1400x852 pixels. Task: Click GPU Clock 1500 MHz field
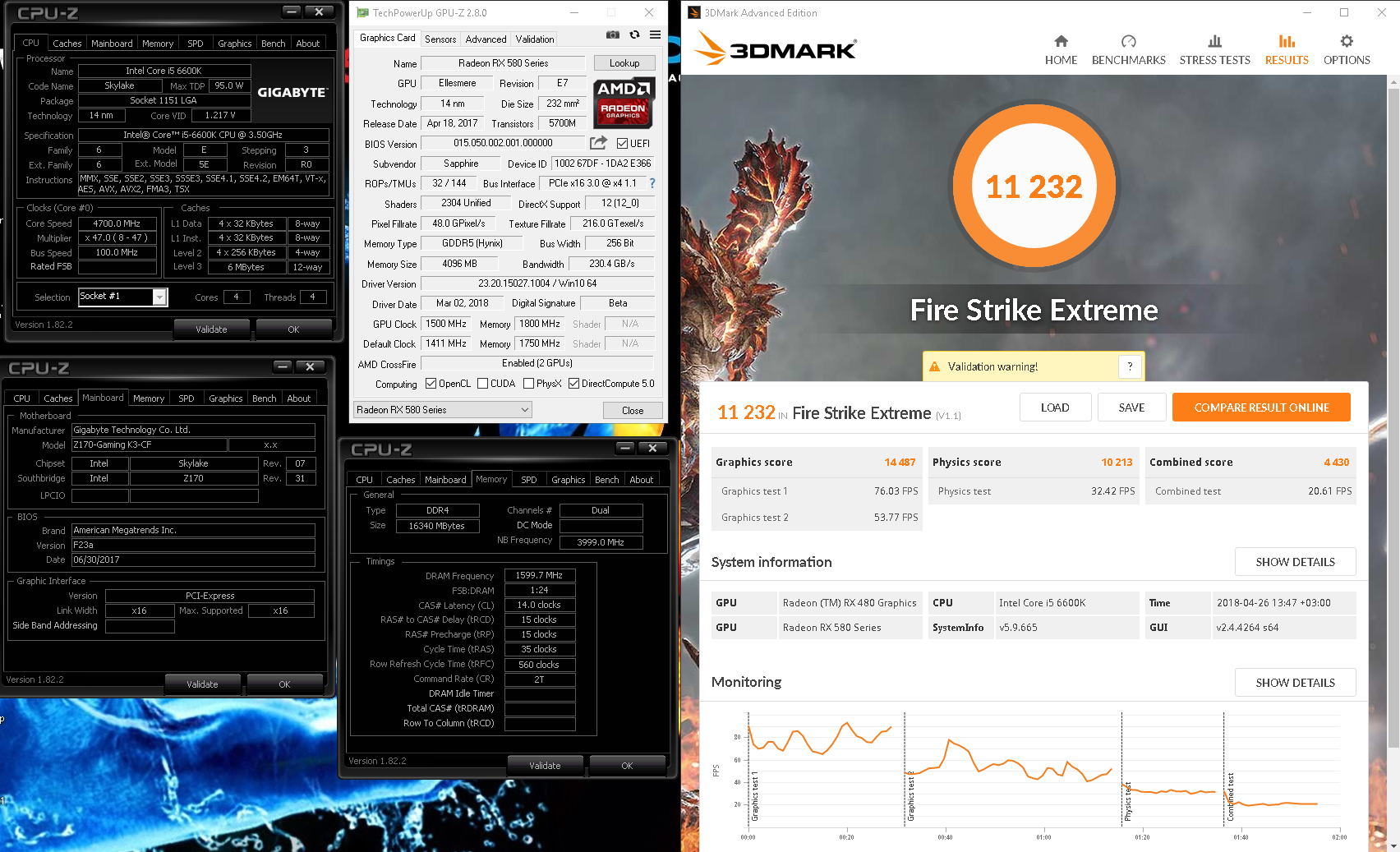[445, 324]
